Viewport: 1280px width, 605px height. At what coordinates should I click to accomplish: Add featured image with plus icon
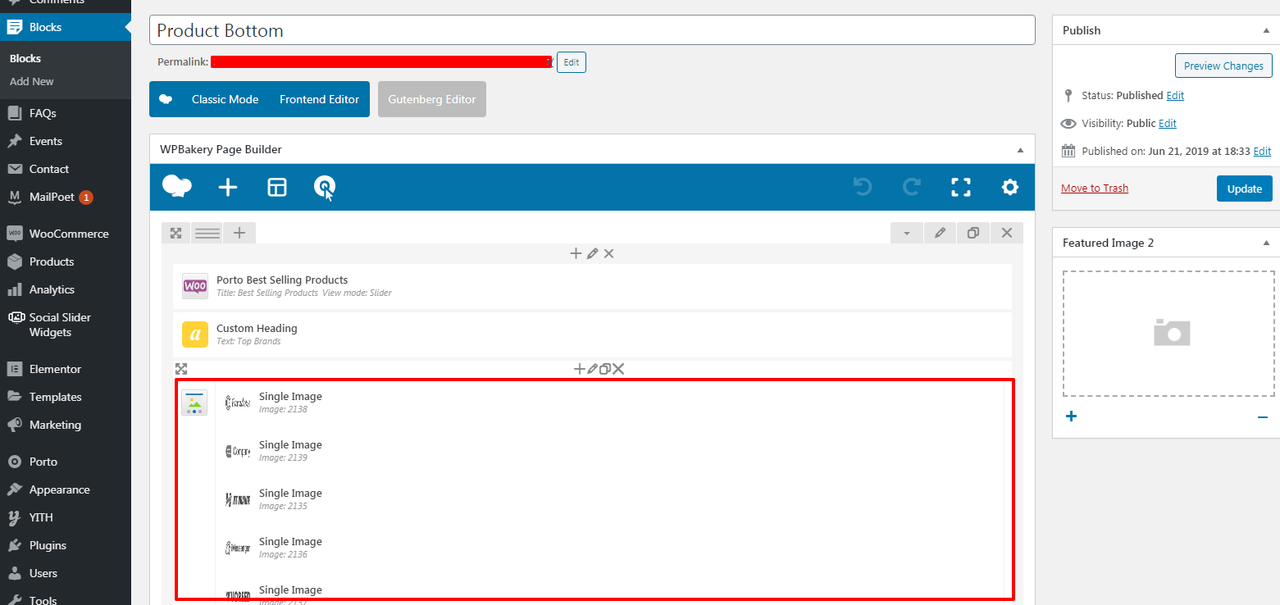(1071, 416)
